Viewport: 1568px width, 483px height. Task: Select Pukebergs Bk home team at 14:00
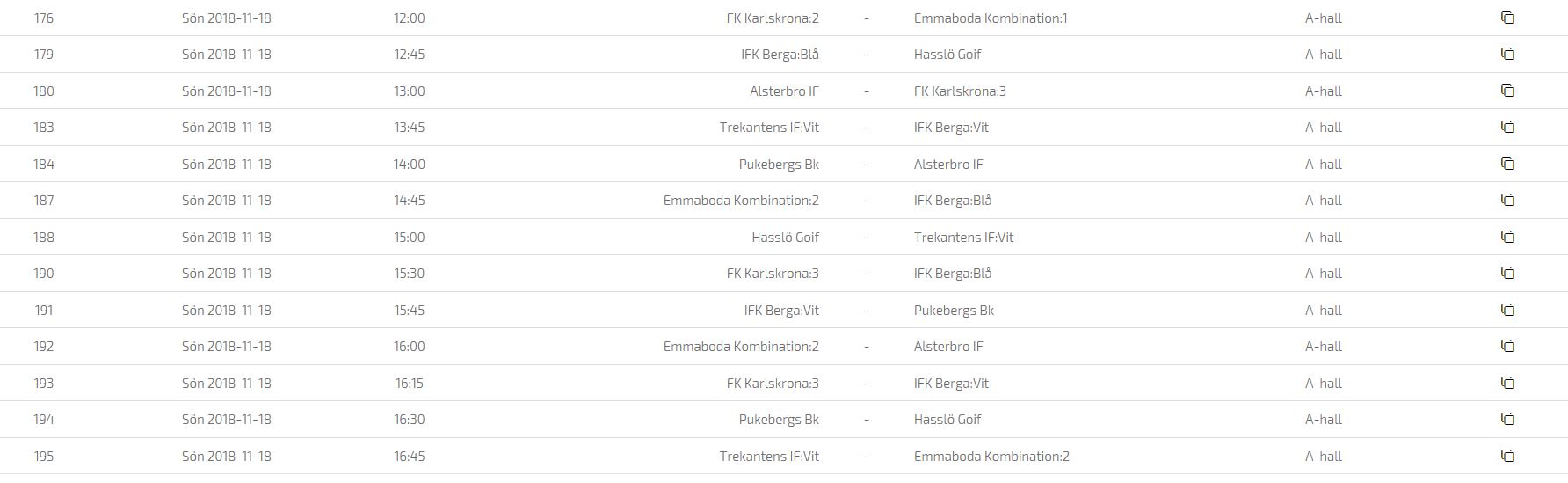point(779,164)
